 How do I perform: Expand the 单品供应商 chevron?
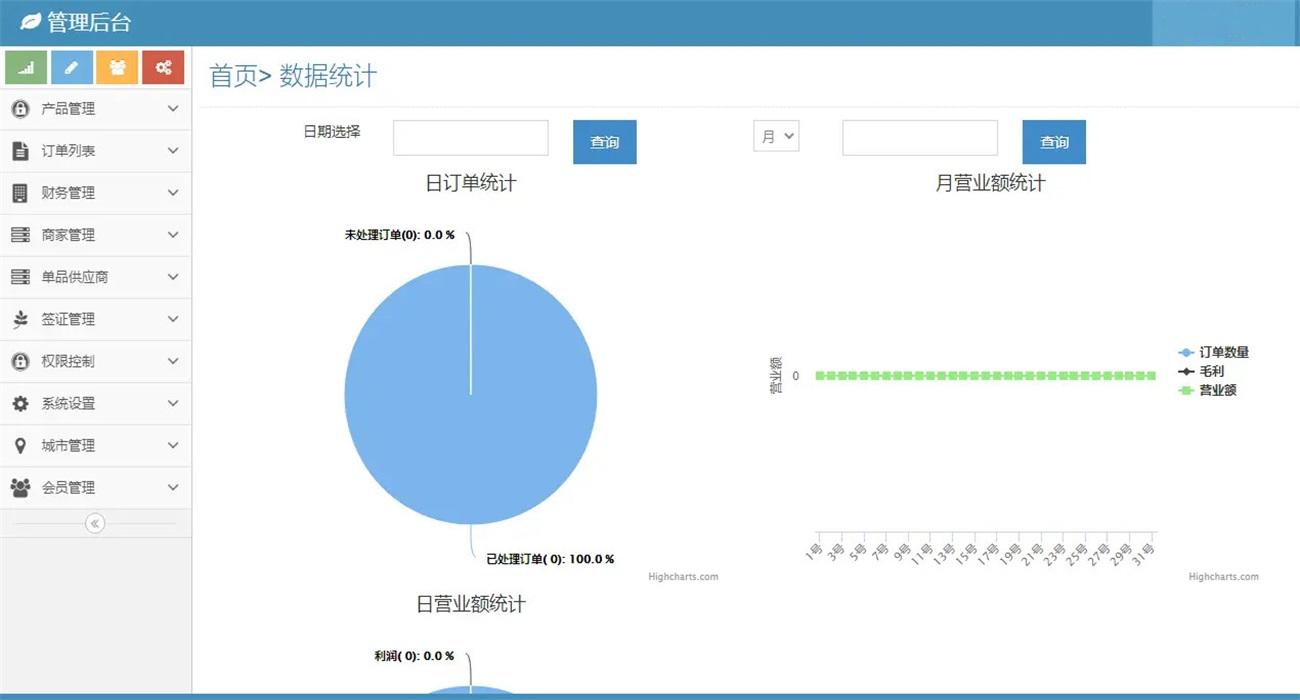coord(173,277)
